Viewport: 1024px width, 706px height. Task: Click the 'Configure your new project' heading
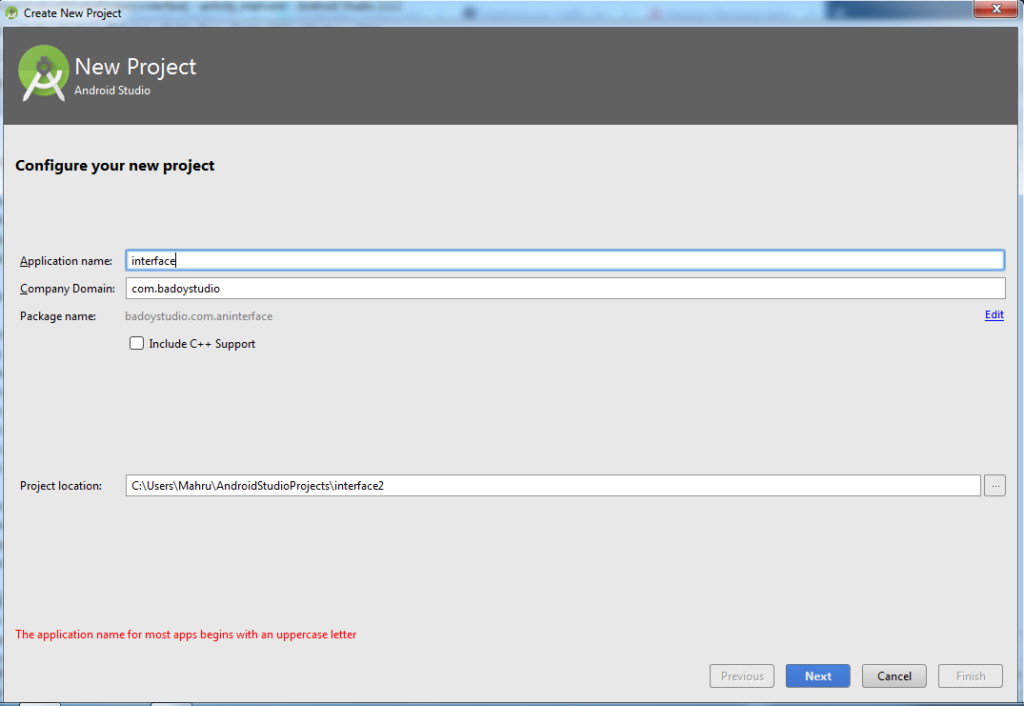pos(115,165)
